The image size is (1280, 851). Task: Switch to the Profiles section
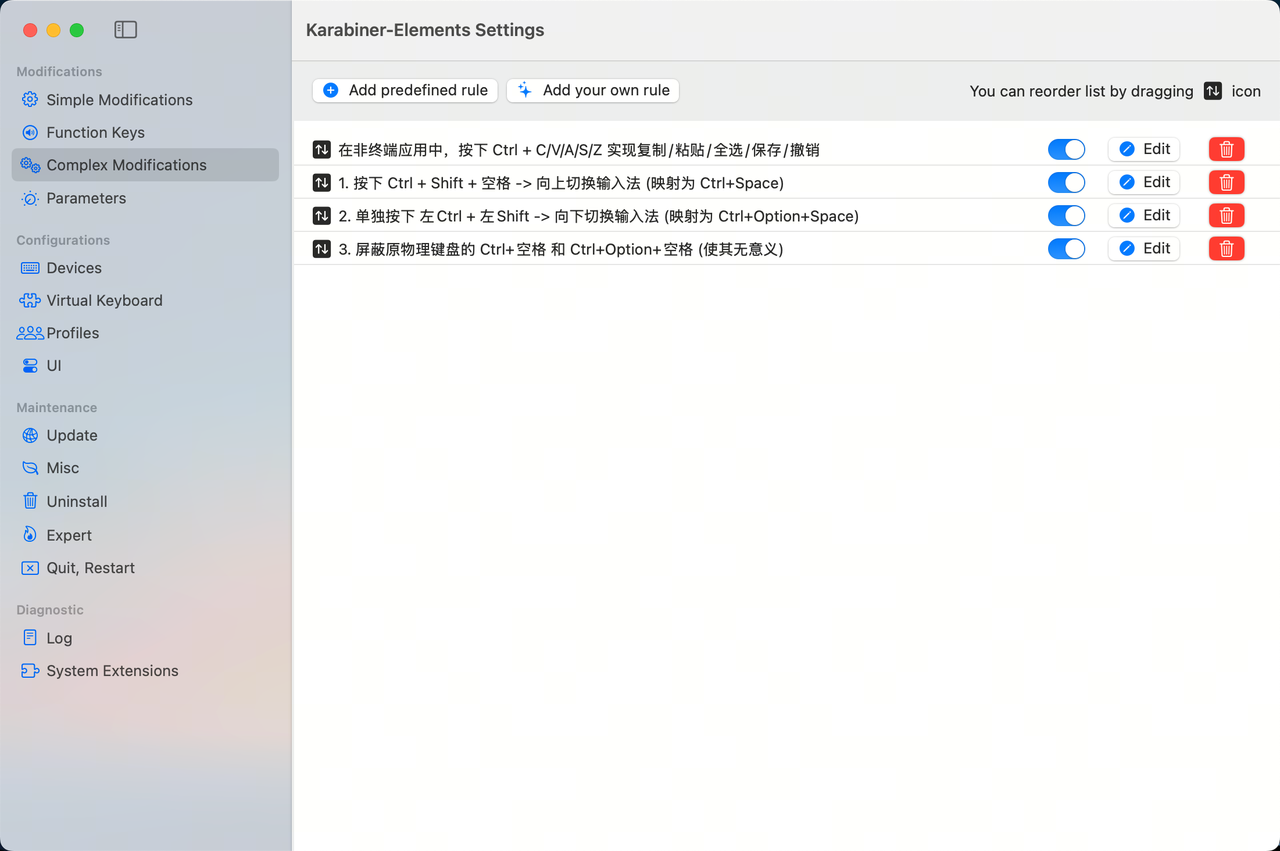[145, 333]
